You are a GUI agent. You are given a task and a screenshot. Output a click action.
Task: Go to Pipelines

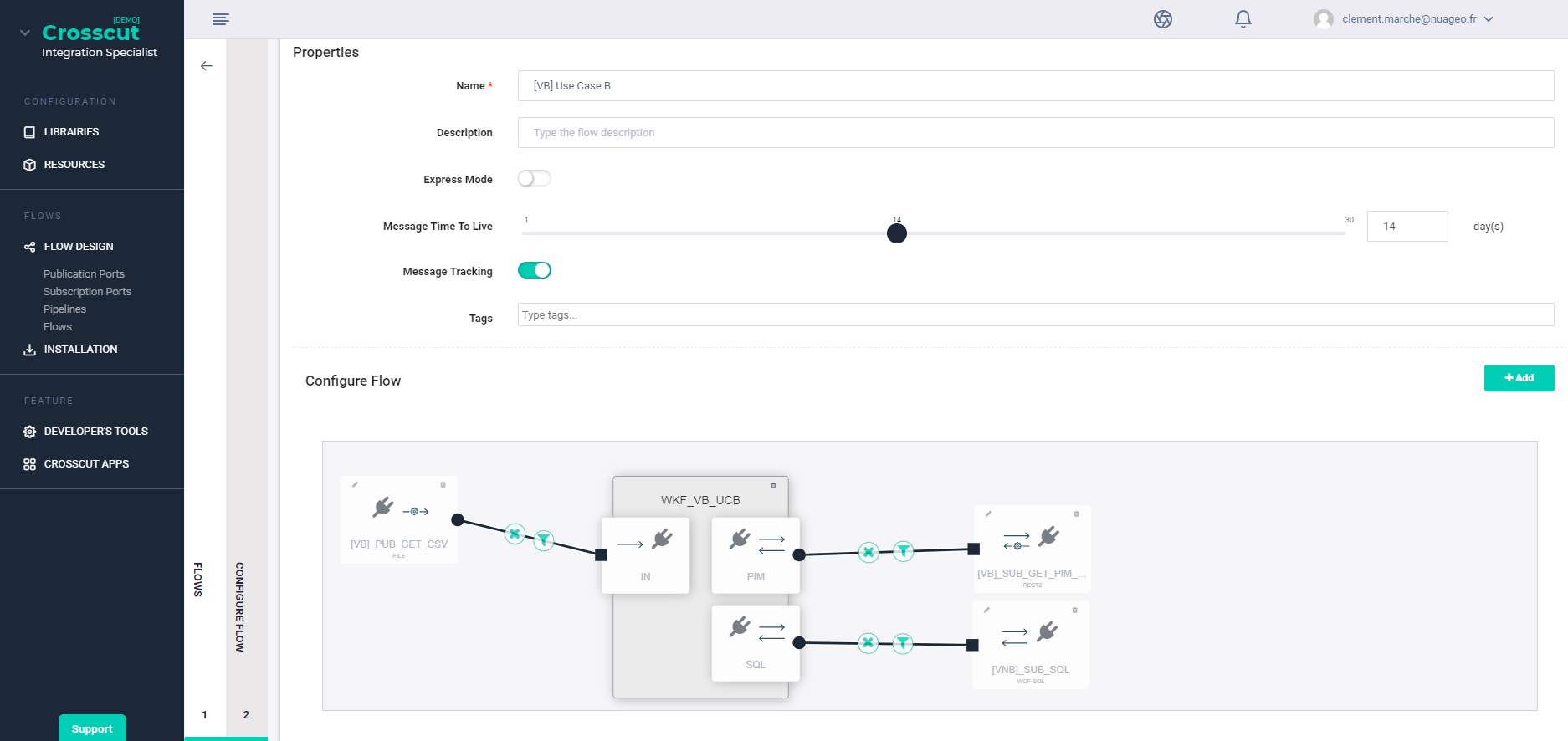[64, 309]
